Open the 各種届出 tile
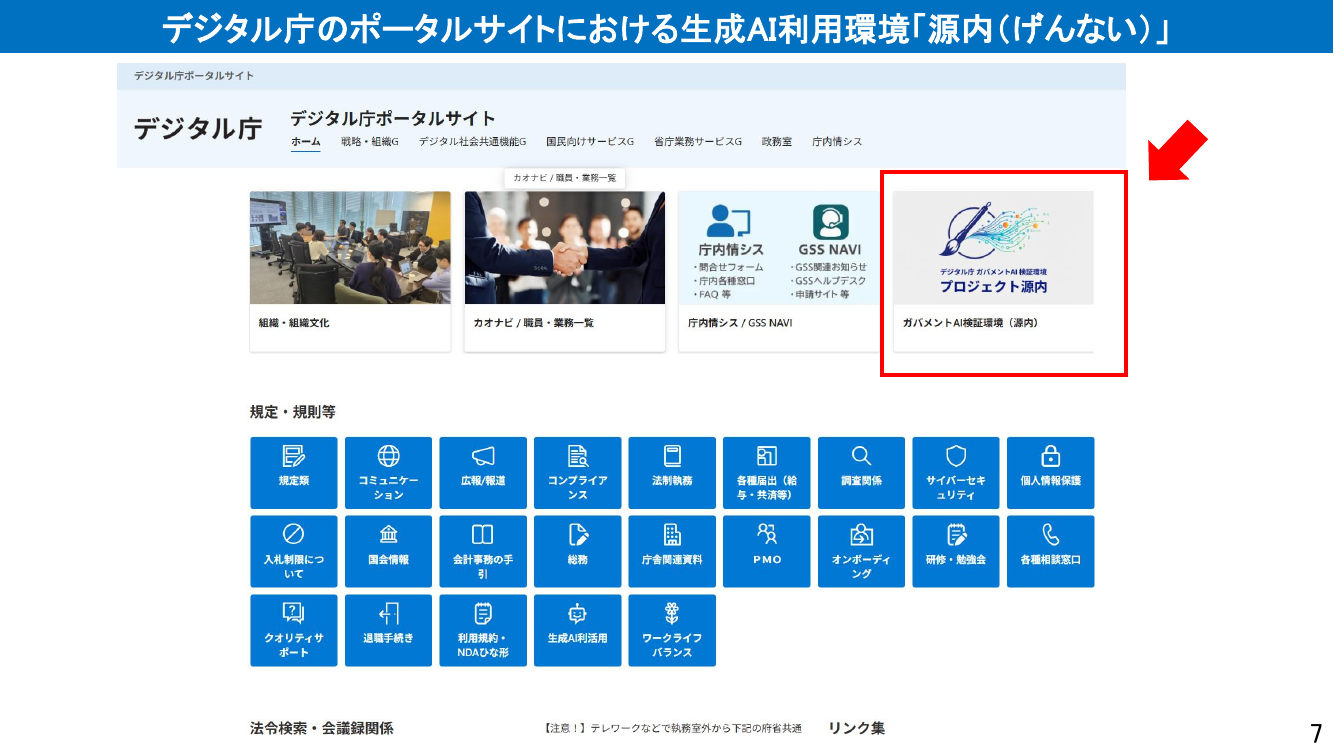Image resolution: width=1334 pixels, height=750 pixels. coord(766,473)
